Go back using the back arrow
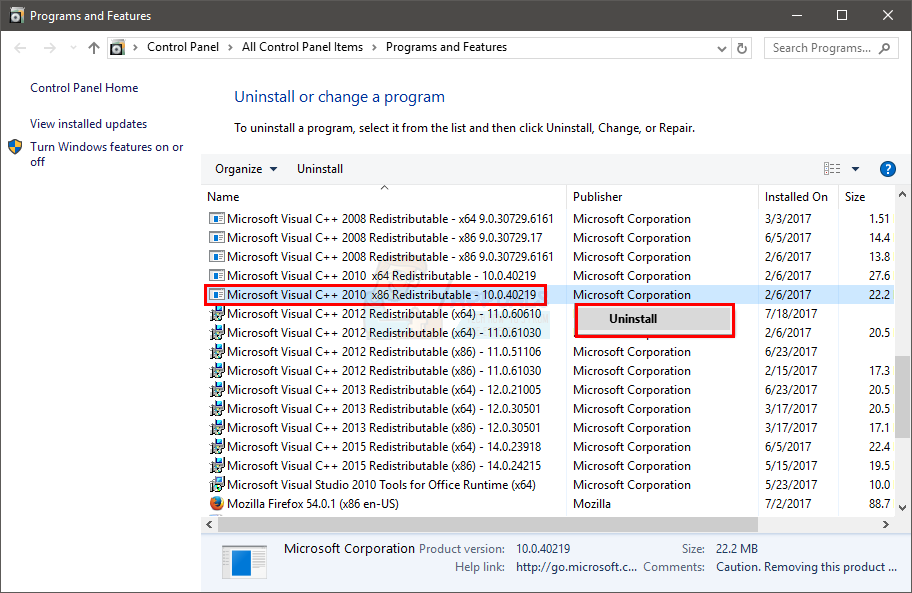The height and width of the screenshot is (593, 912). 20,48
